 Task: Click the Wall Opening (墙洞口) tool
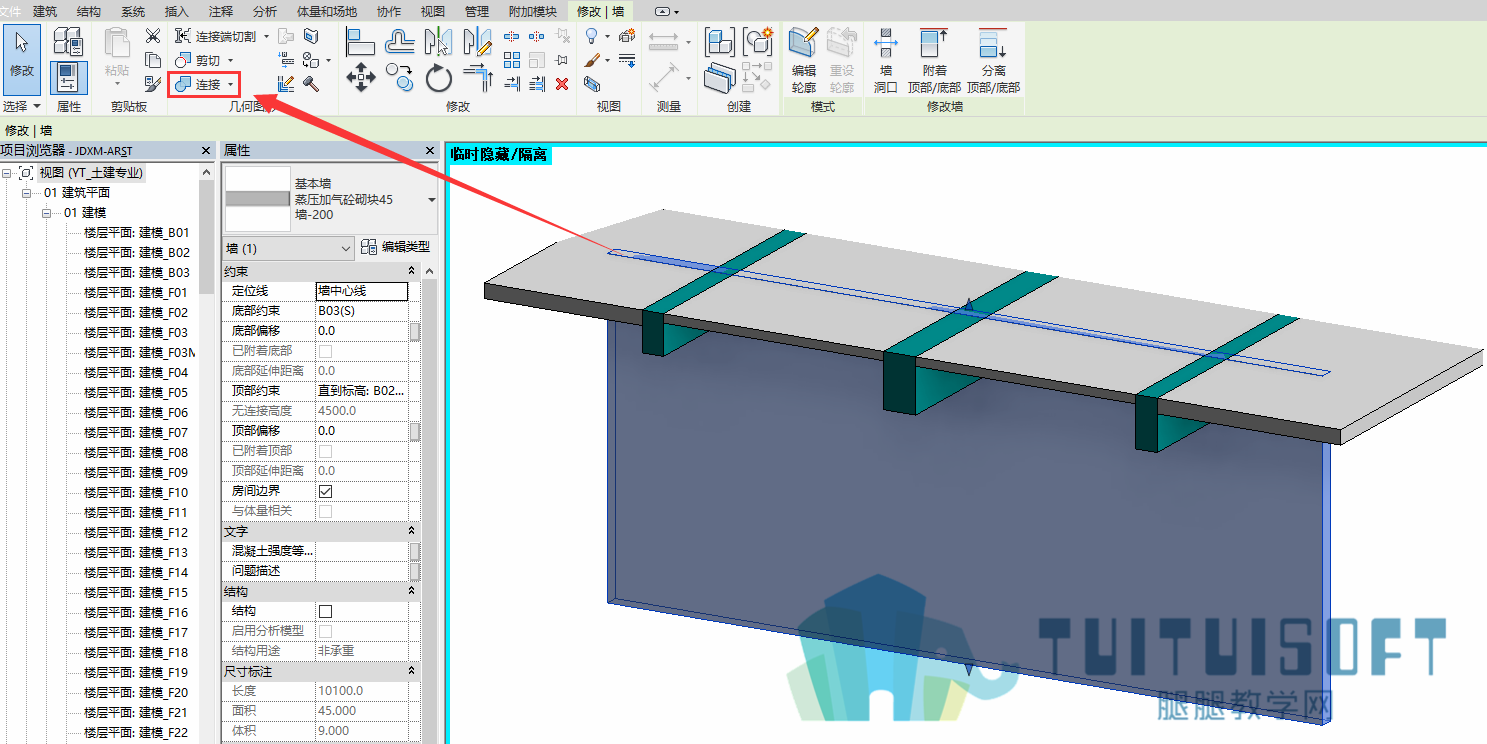point(886,61)
